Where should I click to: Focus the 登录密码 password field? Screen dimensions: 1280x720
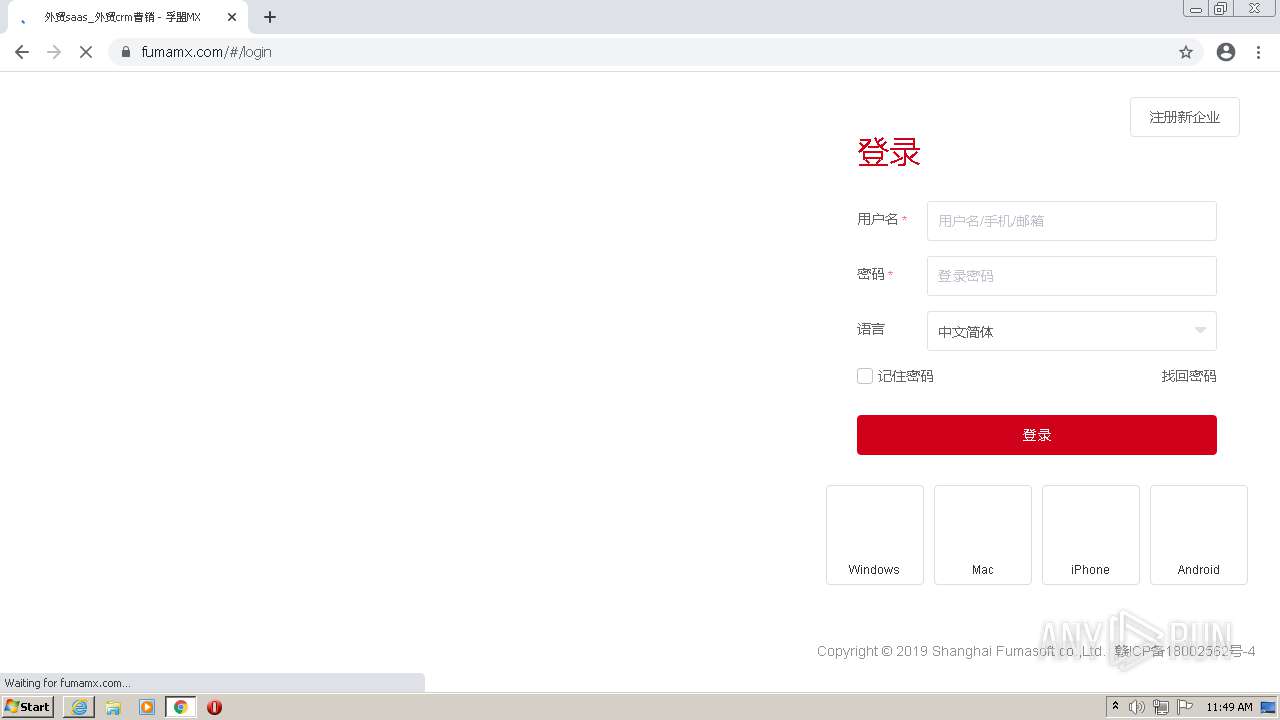pos(1072,276)
